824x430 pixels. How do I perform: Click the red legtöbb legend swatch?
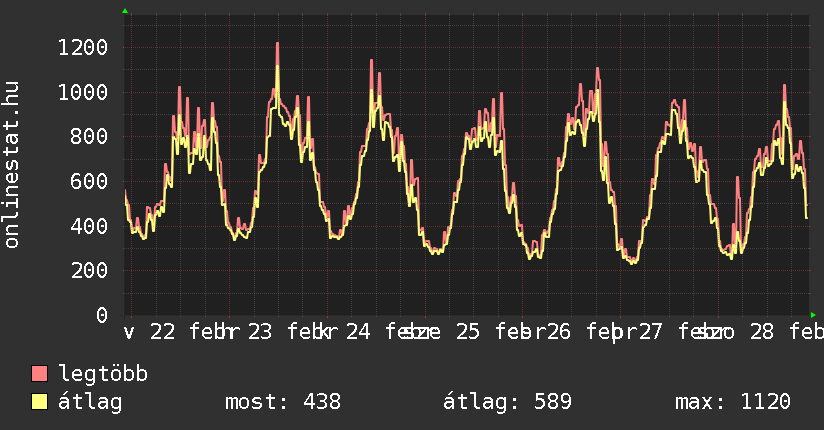pos(40,374)
